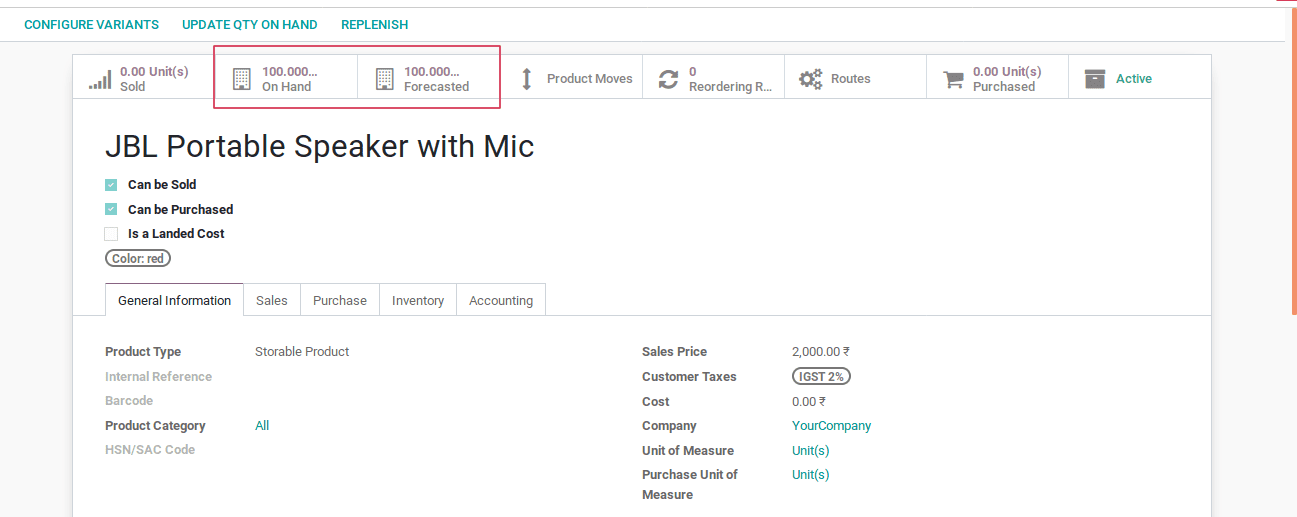The height and width of the screenshot is (517, 1297).
Task: Click the IGST 2% customer tax tag
Action: point(821,377)
